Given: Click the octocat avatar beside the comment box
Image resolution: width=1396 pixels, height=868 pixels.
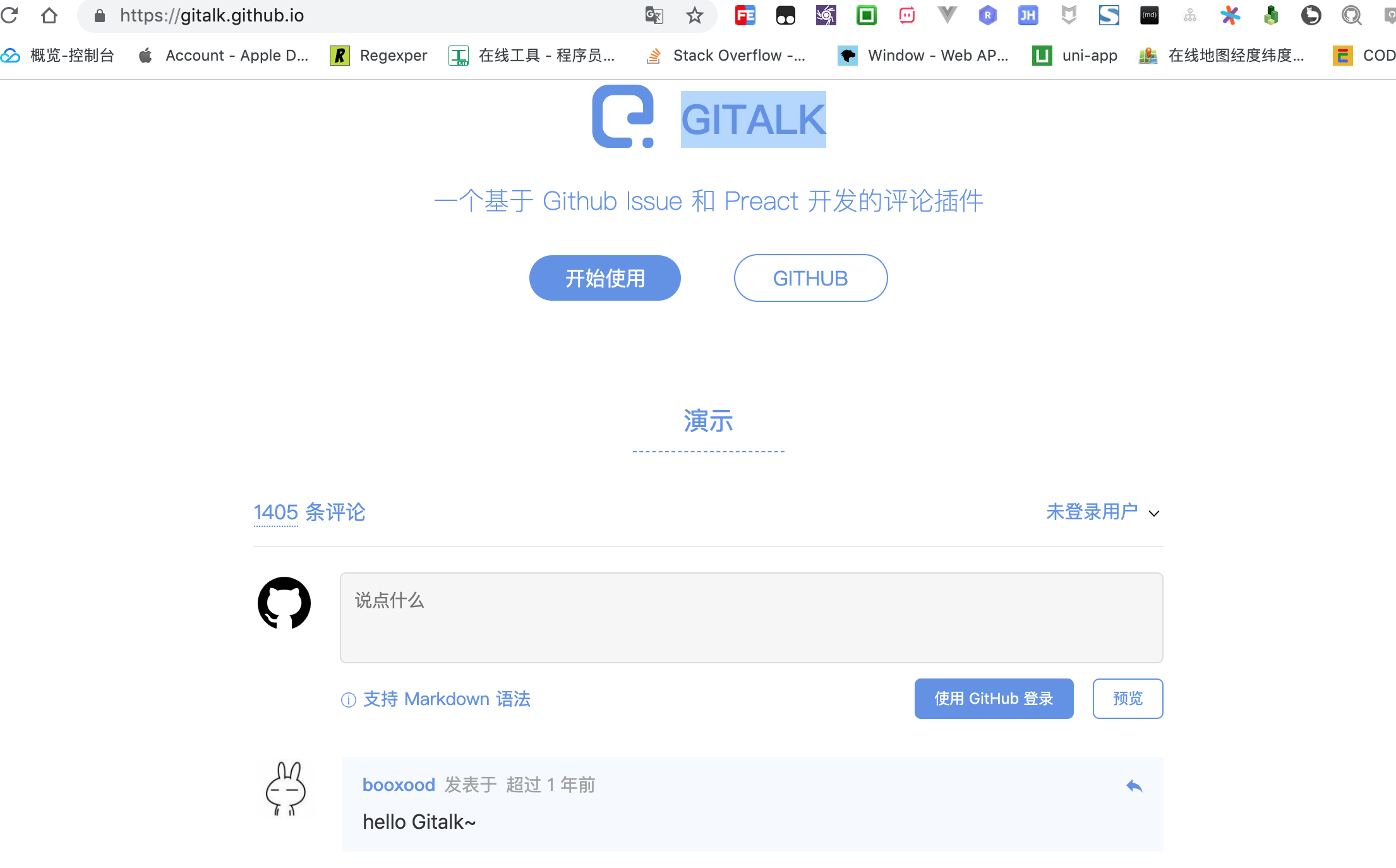Looking at the screenshot, I should click(x=284, y=603).
